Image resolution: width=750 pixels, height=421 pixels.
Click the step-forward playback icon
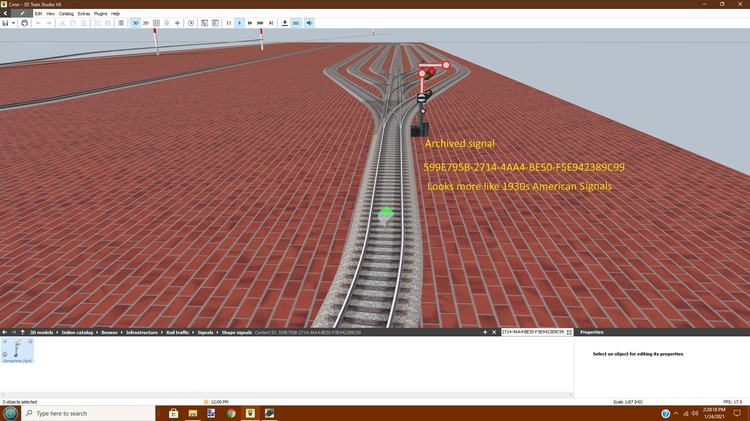[271, 23]
